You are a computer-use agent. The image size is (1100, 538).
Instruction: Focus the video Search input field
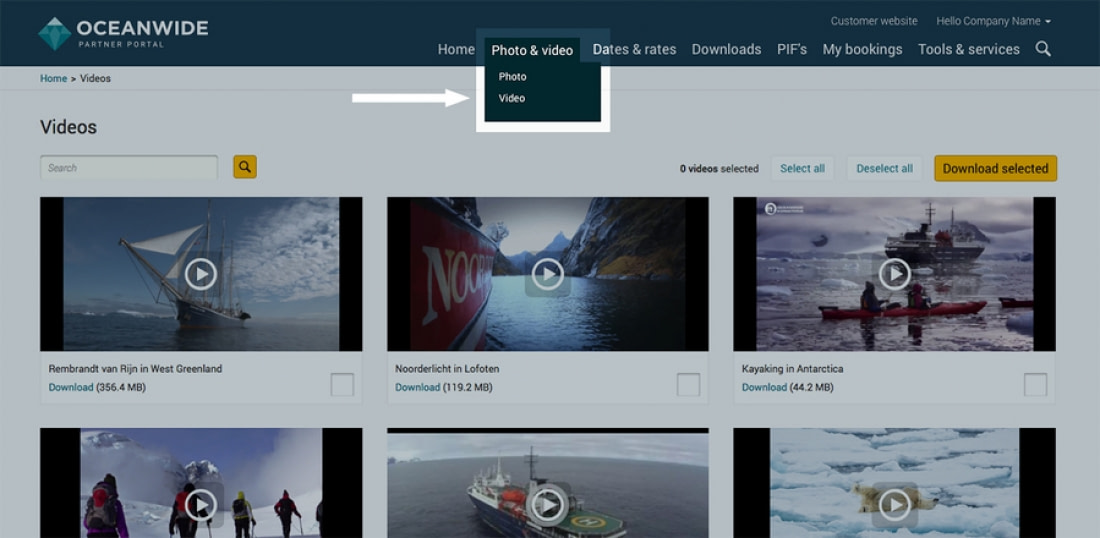[x=129, y=168]
